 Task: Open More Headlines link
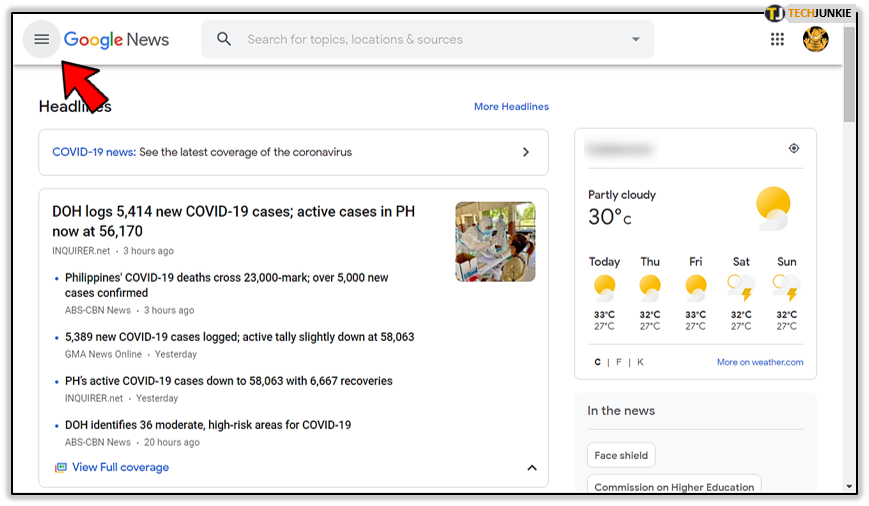[511, 106]
